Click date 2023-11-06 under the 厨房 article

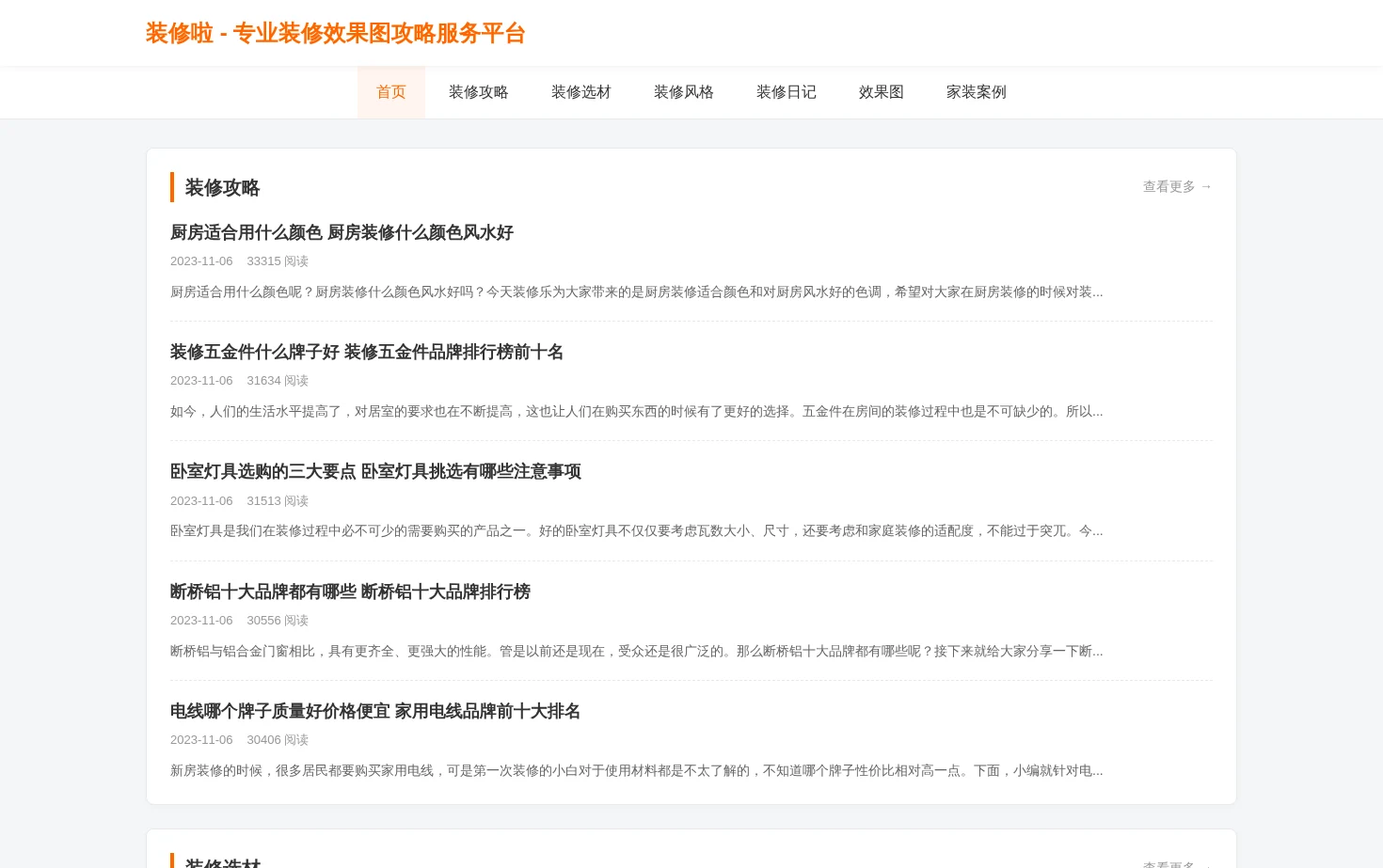click(201, 261)
